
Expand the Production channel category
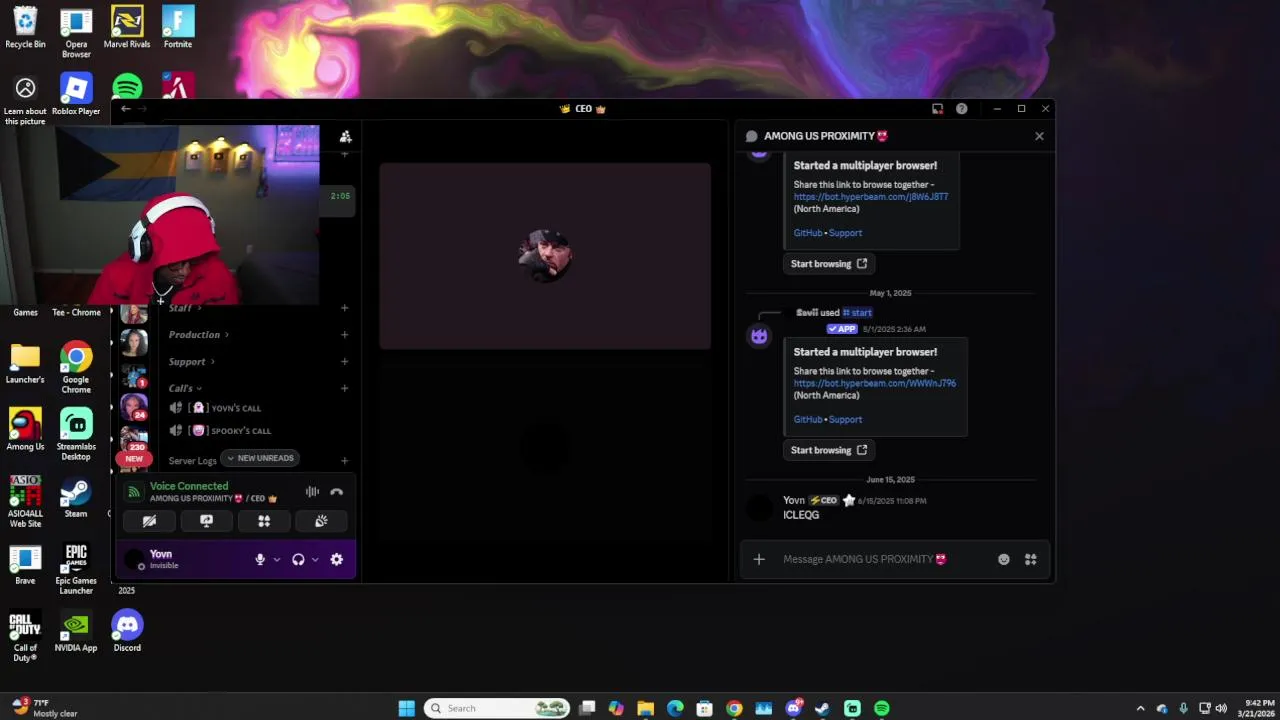tap(199, 335)
